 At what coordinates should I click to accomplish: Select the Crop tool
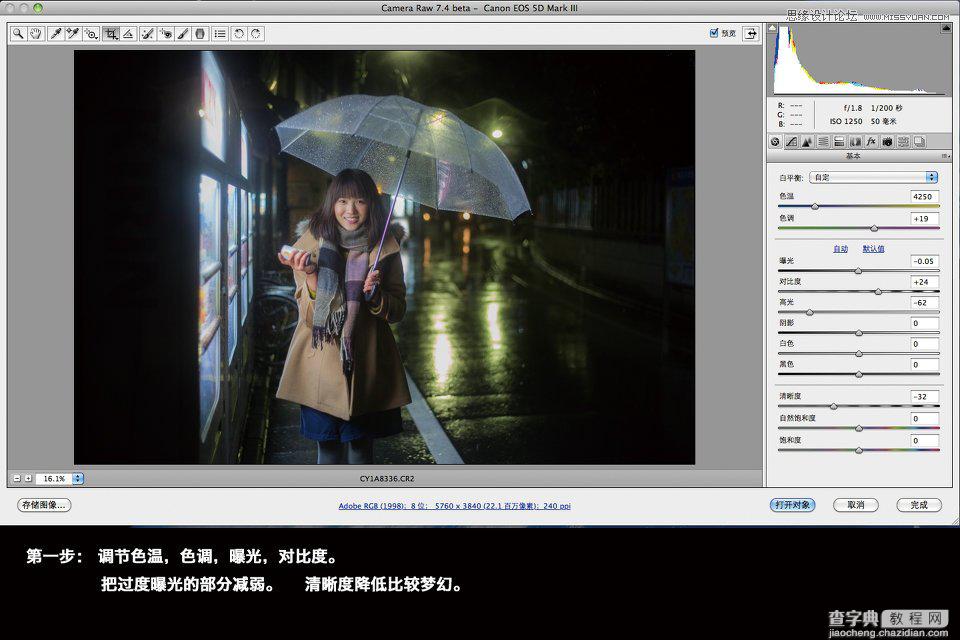pos(111,34)
